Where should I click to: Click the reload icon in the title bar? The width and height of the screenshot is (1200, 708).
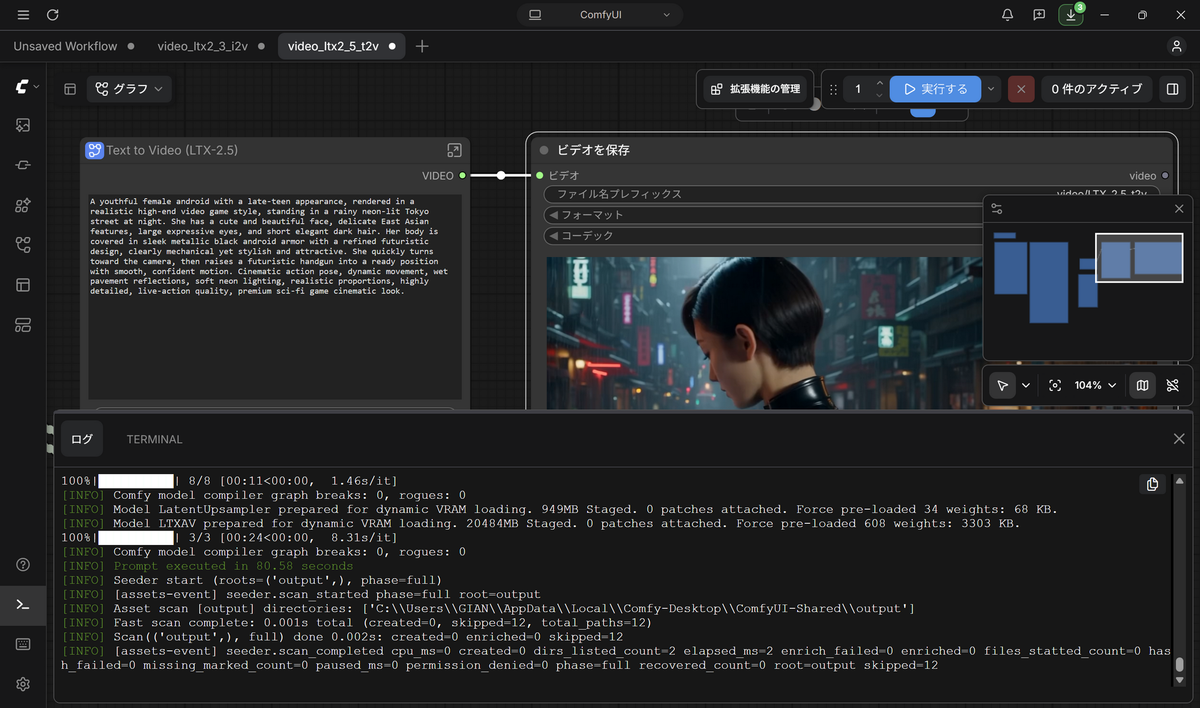click(52, 15)
